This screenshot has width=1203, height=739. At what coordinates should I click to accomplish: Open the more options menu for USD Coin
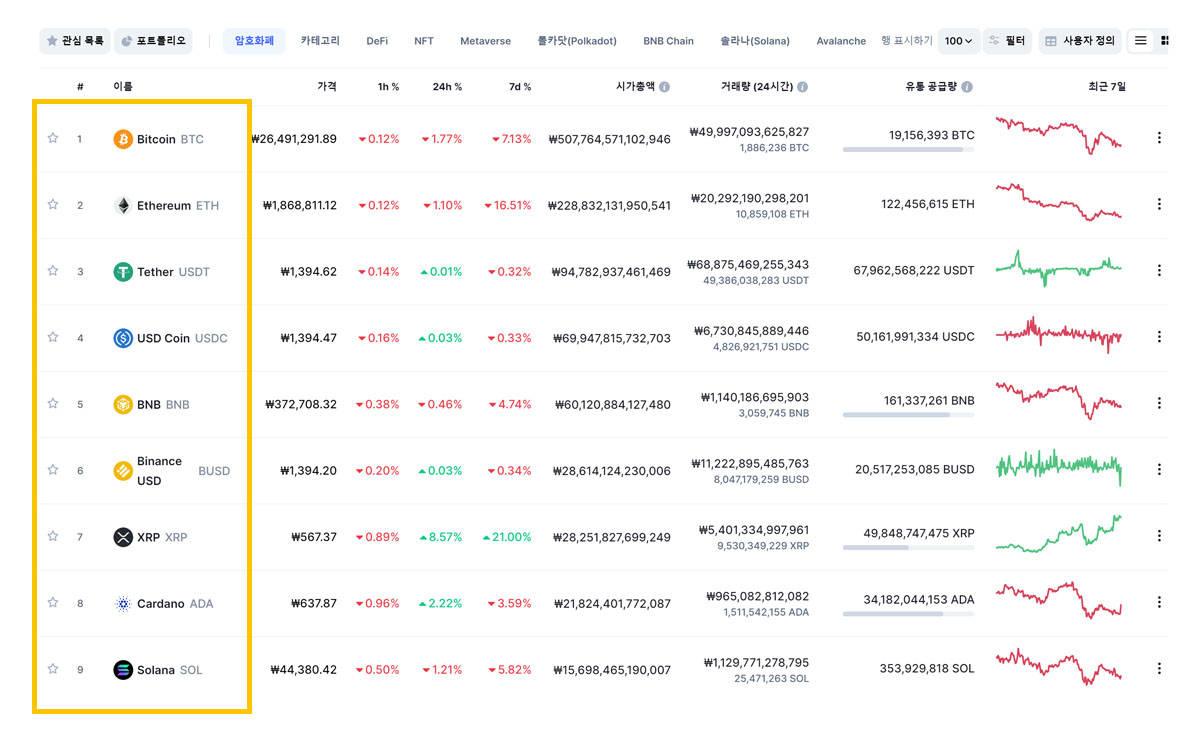1159,337
